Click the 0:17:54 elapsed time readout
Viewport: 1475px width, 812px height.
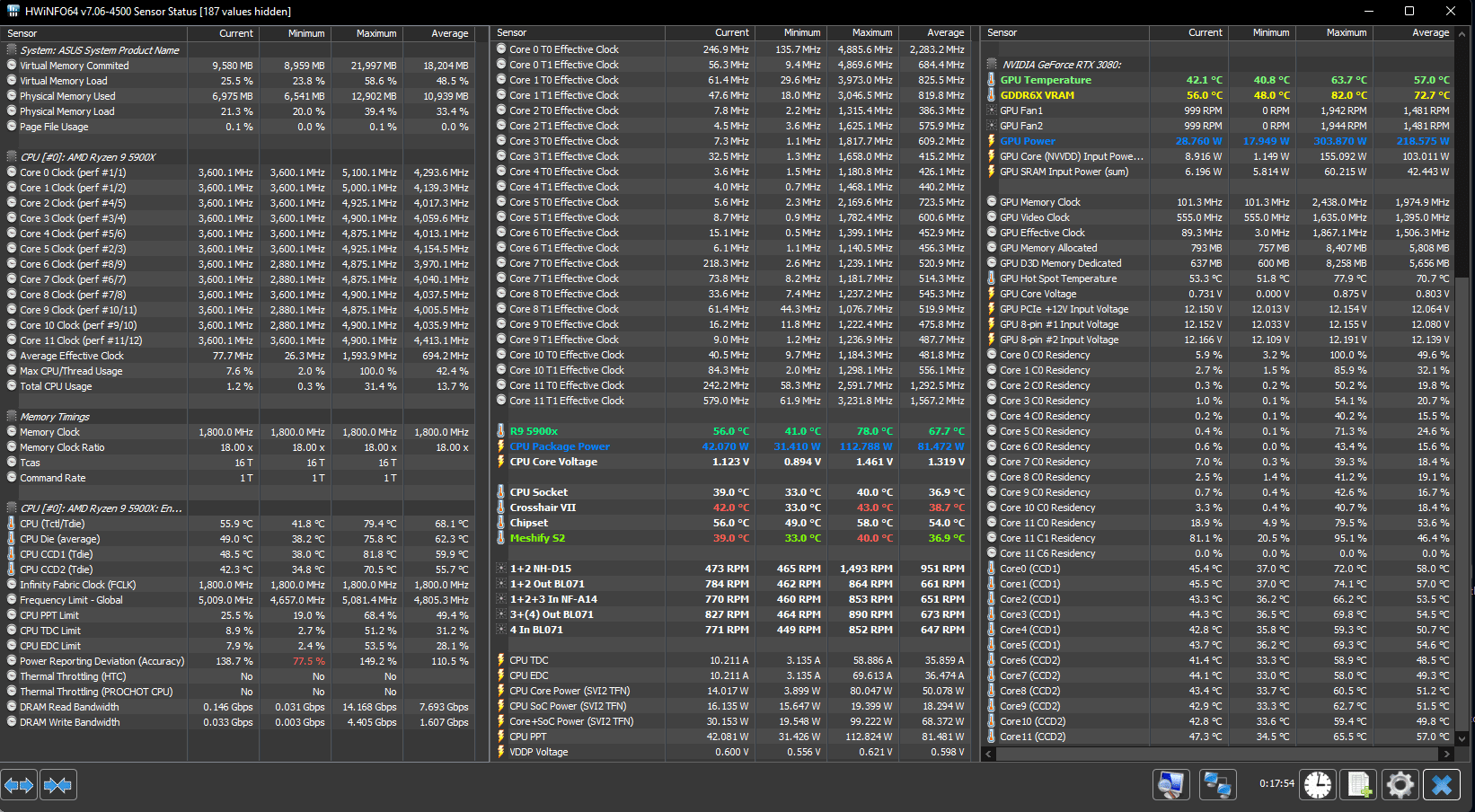tap(1276, 784)
